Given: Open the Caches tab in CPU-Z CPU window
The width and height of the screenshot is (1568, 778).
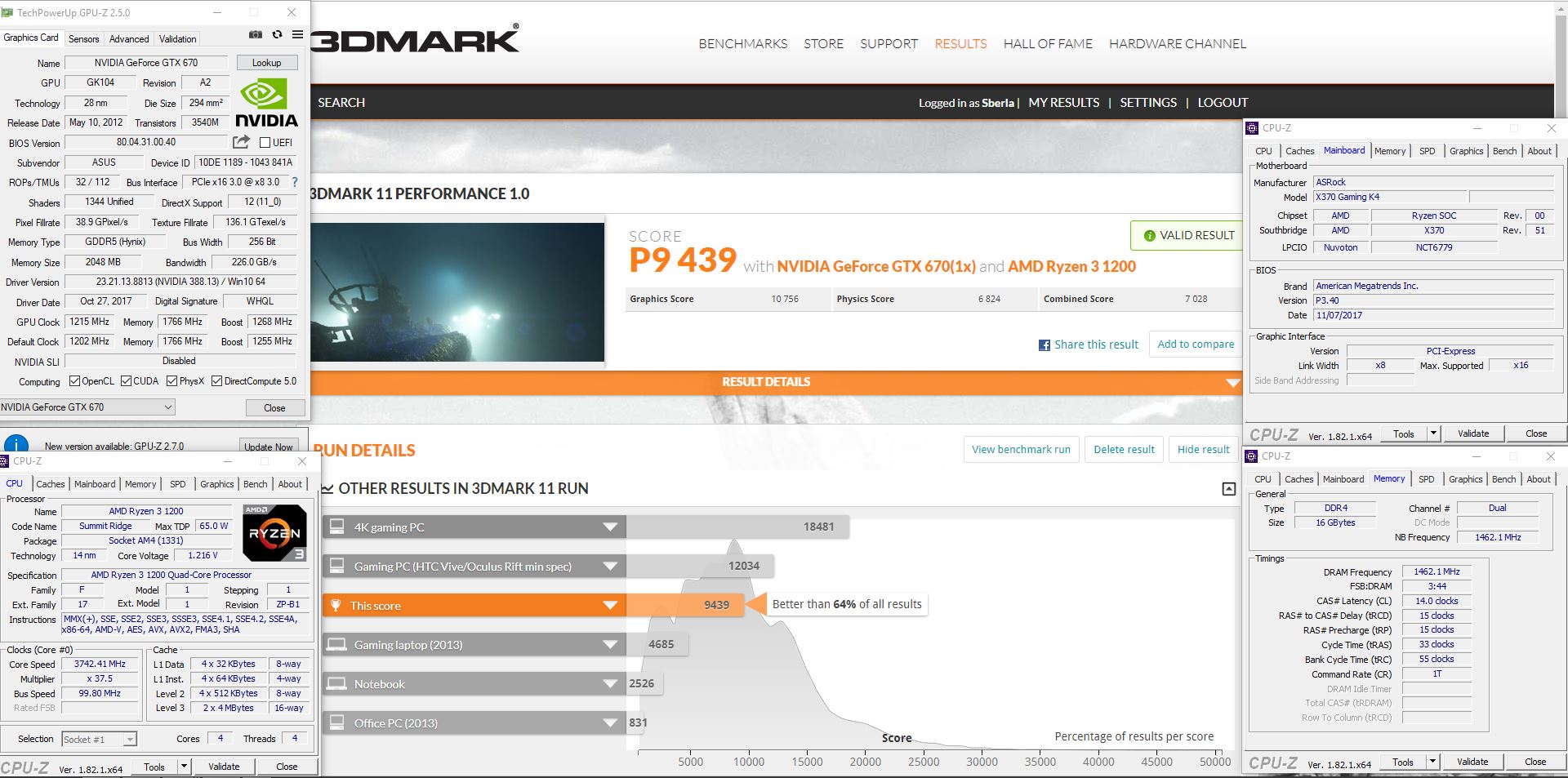Looking at the screenshot, I should (x=50, y=484).
